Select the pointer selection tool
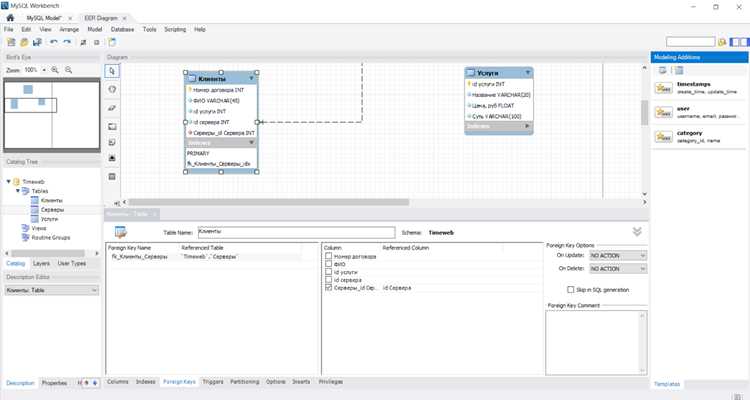 tap(112, 71)
